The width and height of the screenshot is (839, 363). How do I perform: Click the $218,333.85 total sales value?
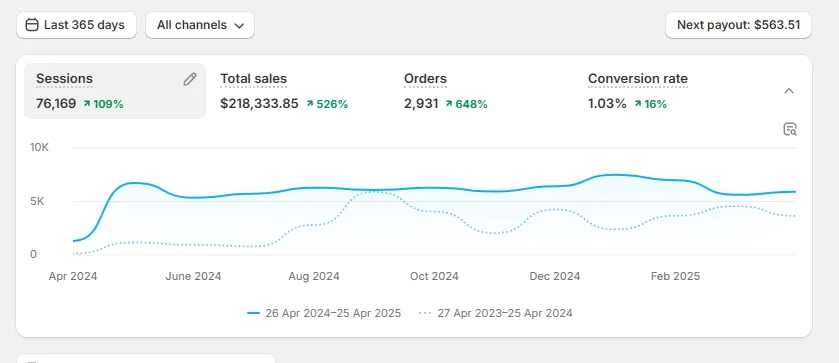point(259,104)
